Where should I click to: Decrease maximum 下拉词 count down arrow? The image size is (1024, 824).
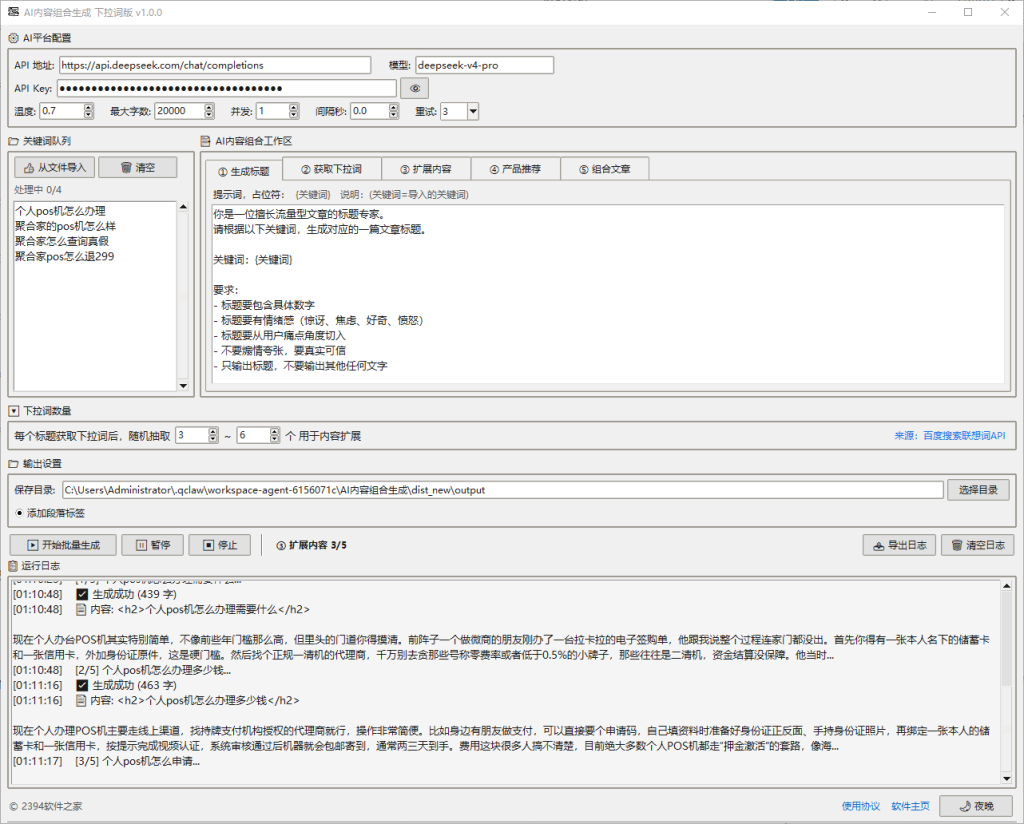(274, 439)
